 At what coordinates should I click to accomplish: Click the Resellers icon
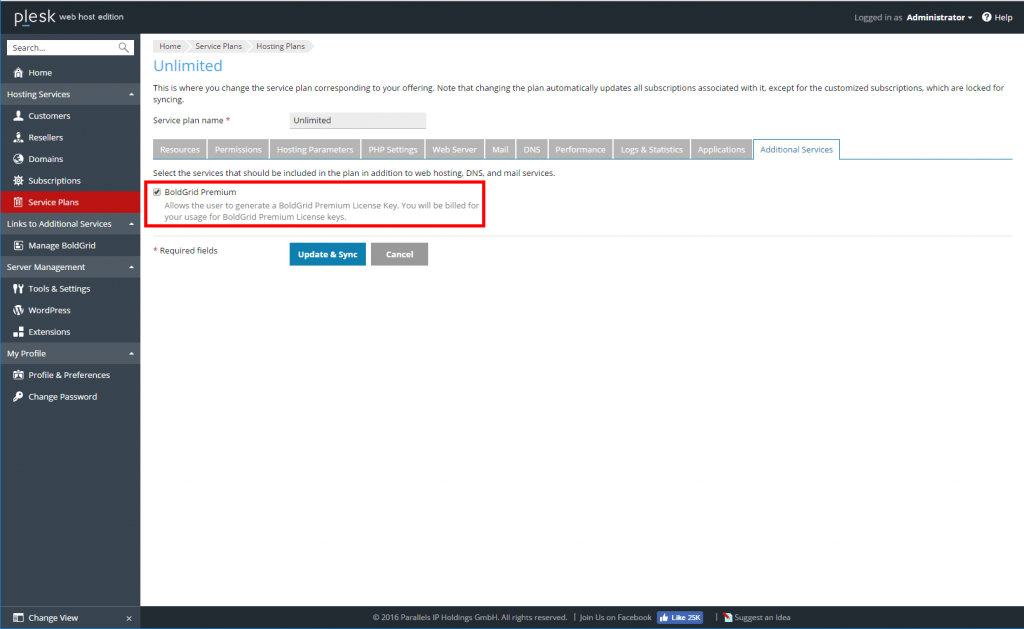tap(18, 137)
